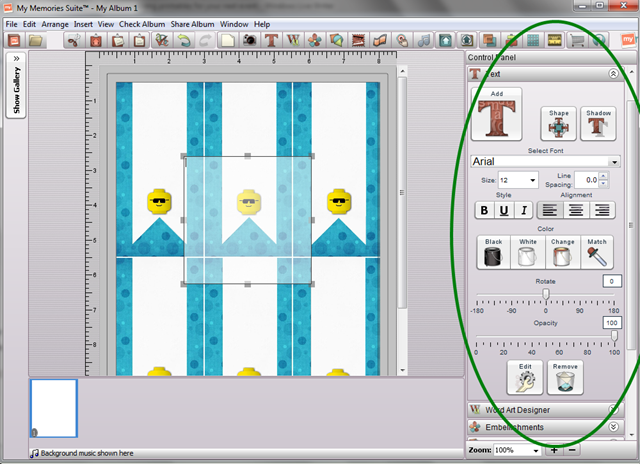Click the background music note icon
The image size is (640, 464).
pos(35,453)
